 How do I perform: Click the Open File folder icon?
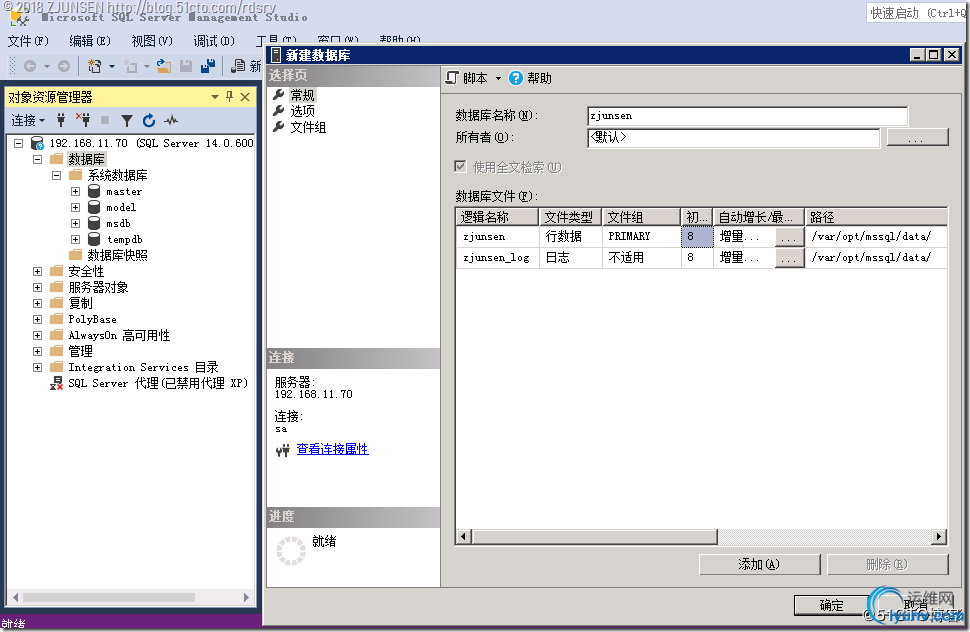(x=164, y=66)
